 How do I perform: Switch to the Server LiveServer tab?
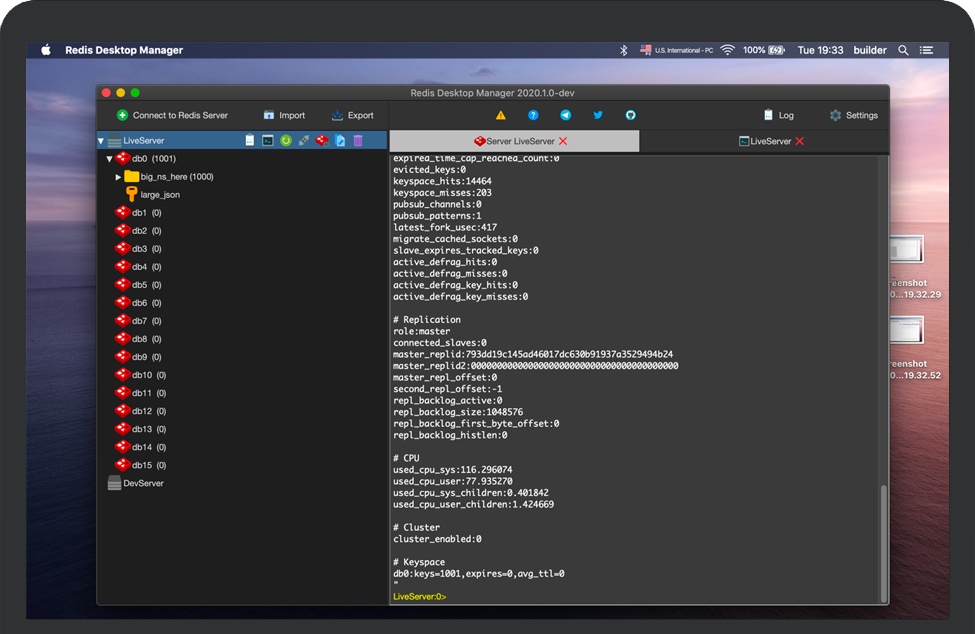coord(514,141)
